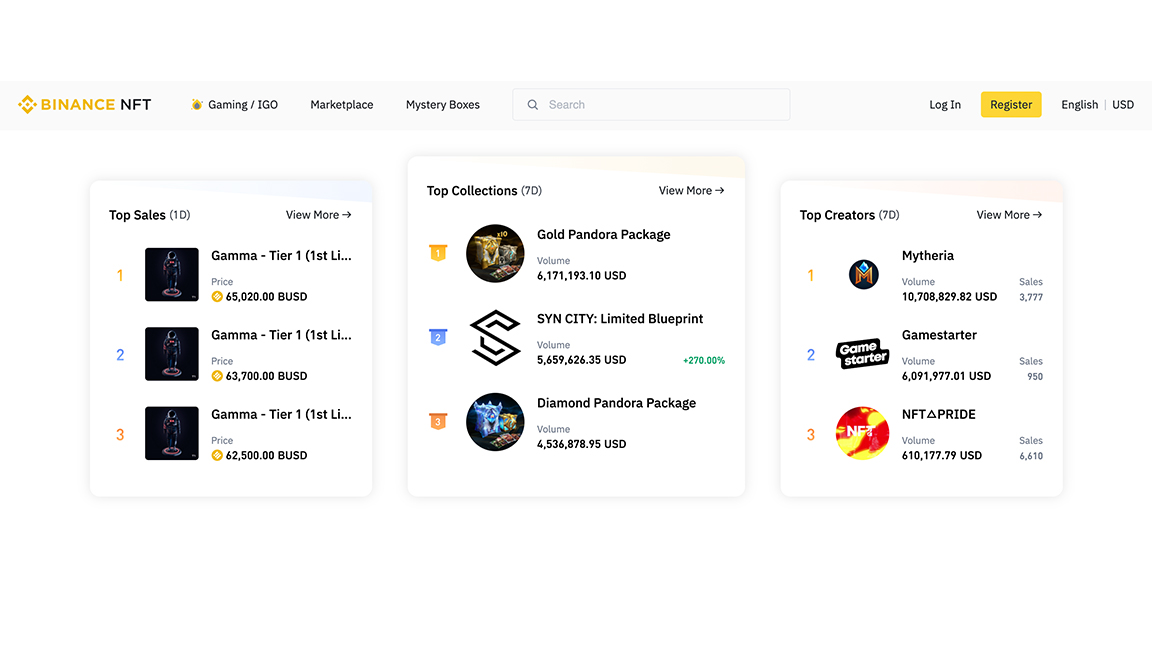This screenshot has width=1152, height=648.
Task: Click the SYN CITY: Limited Blueprint logo
Action: coord(495,338)
